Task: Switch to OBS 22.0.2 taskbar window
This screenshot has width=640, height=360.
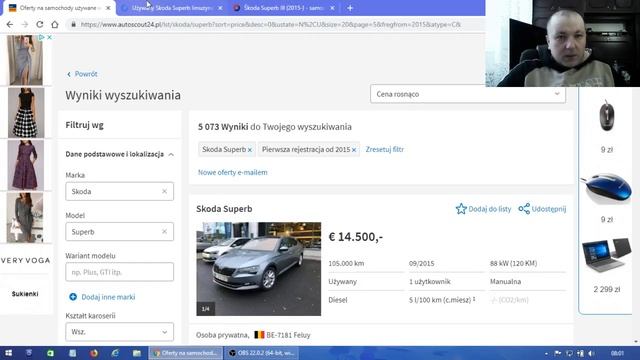Action: point(261,353)
